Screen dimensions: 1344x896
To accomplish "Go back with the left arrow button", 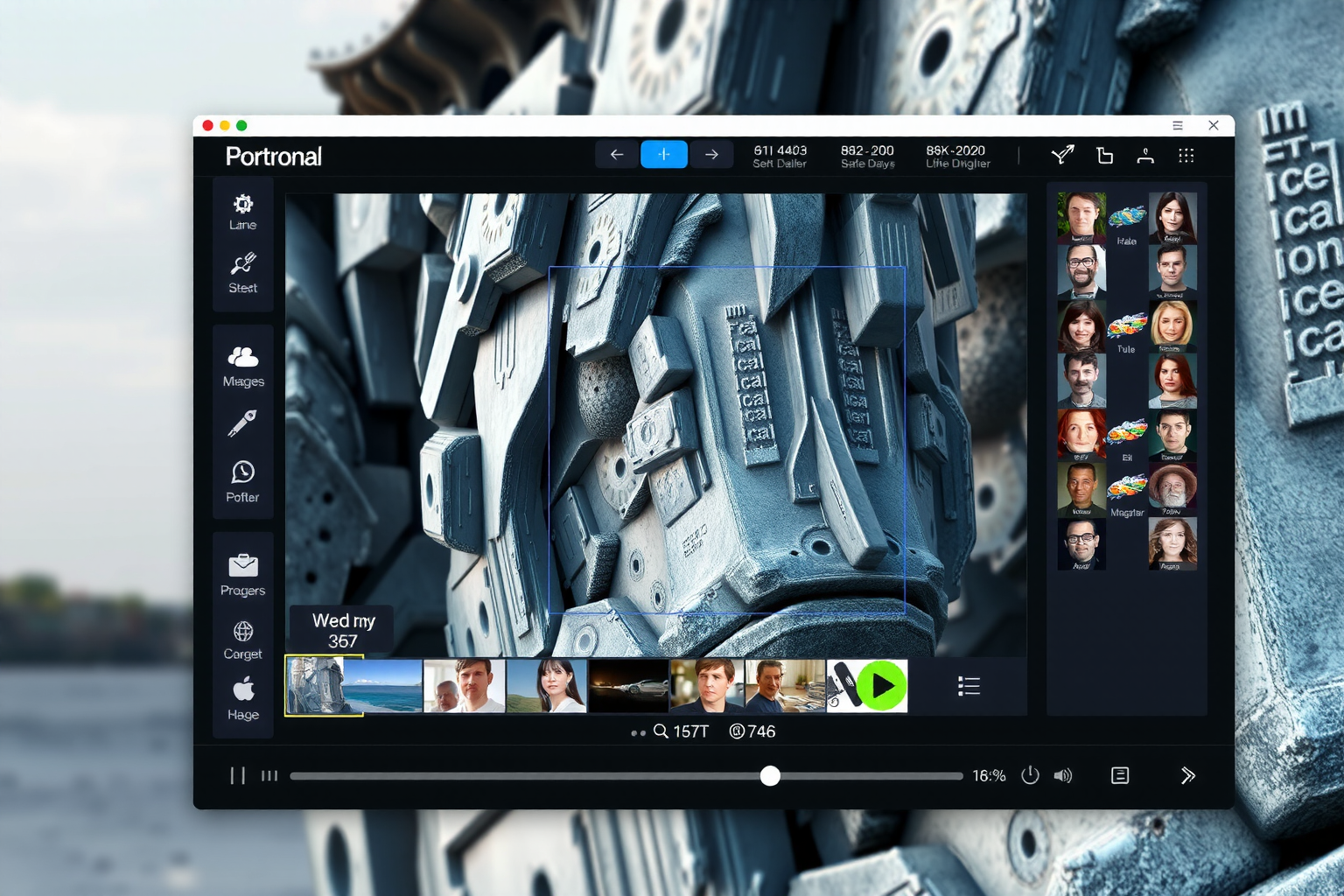I will pyautogui.click(x=617, y=155).
